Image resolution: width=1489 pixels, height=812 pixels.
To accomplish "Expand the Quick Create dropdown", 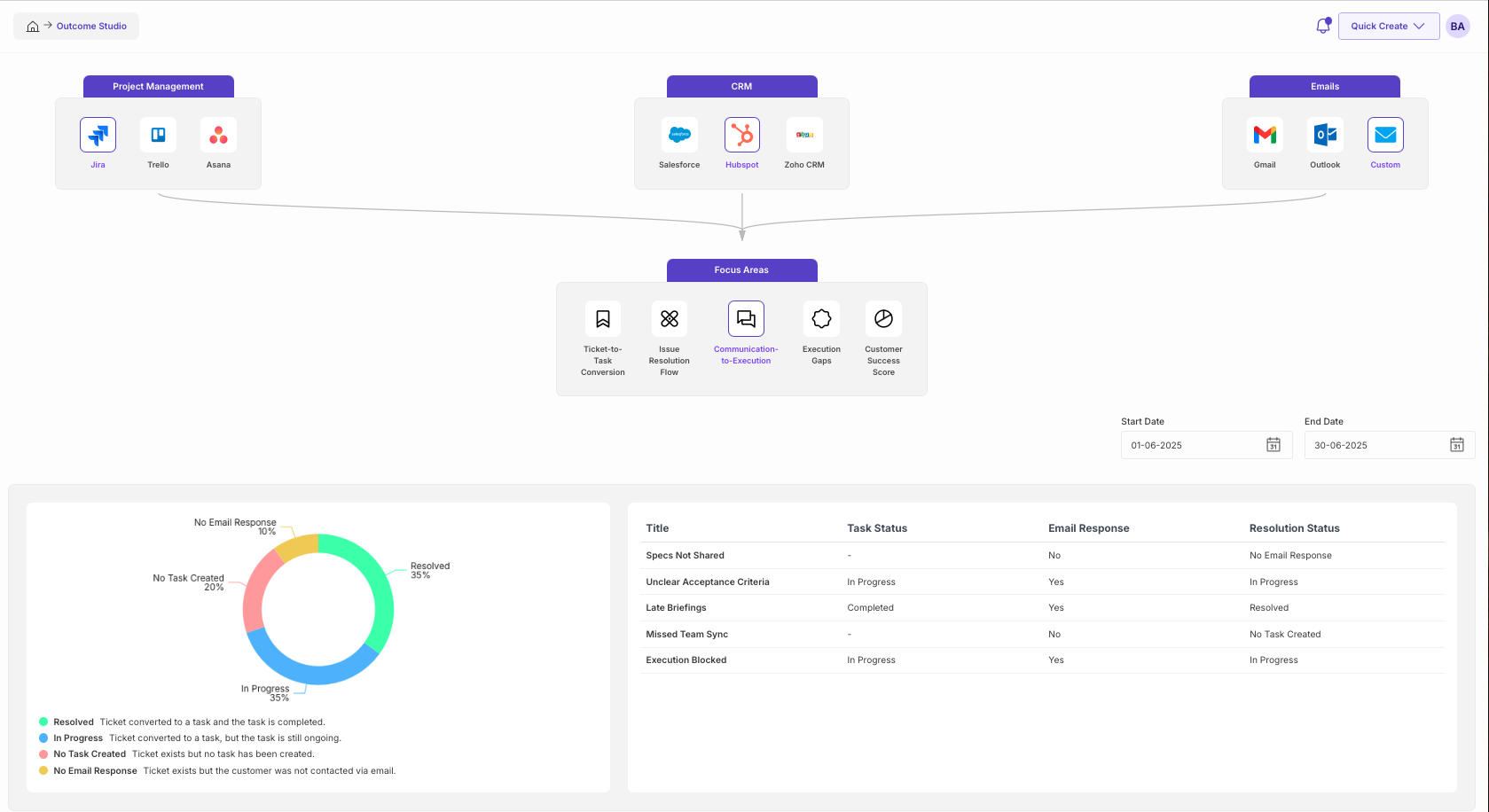I will point(1388,26).
